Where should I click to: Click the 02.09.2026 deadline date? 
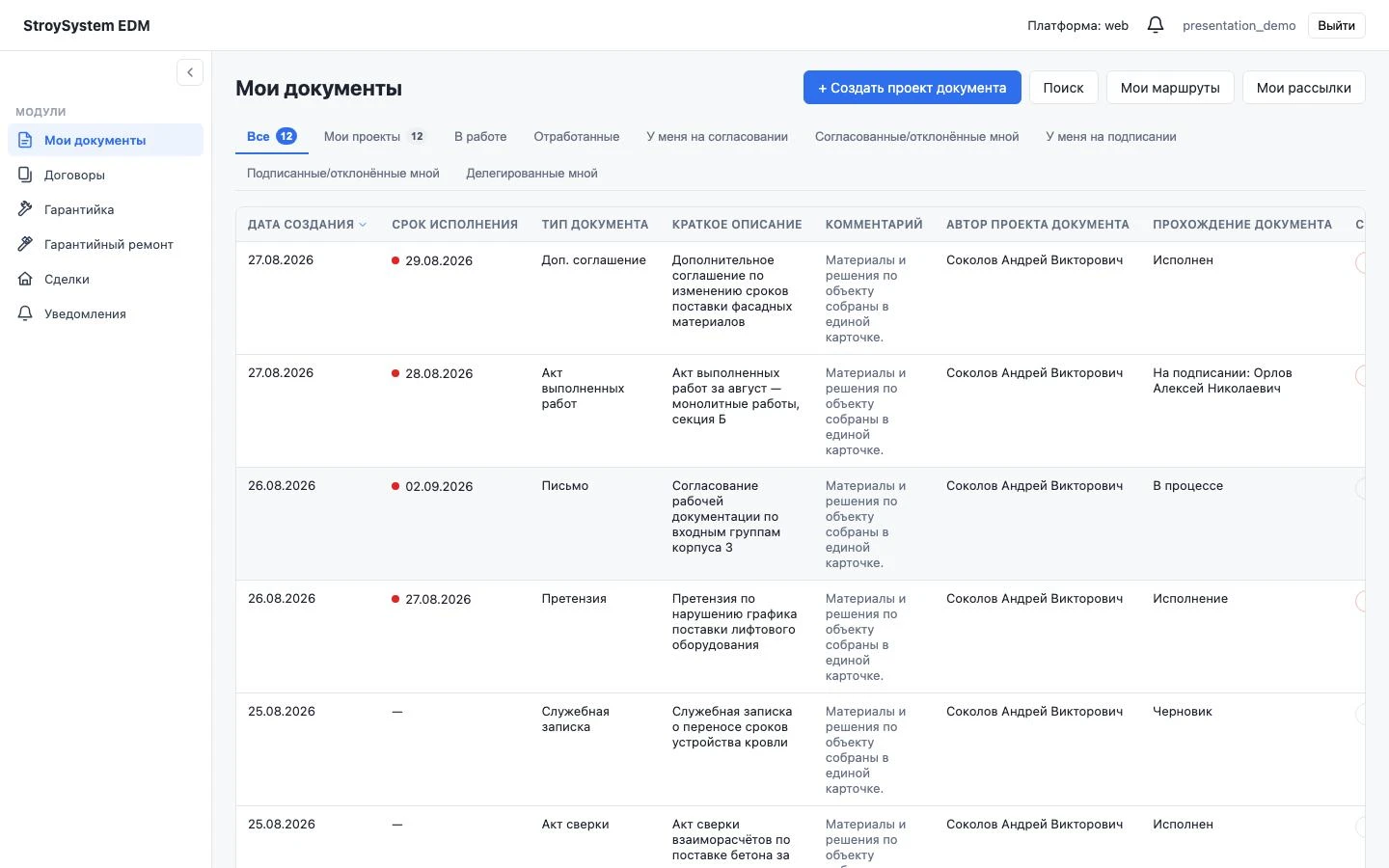click(439, 486)
